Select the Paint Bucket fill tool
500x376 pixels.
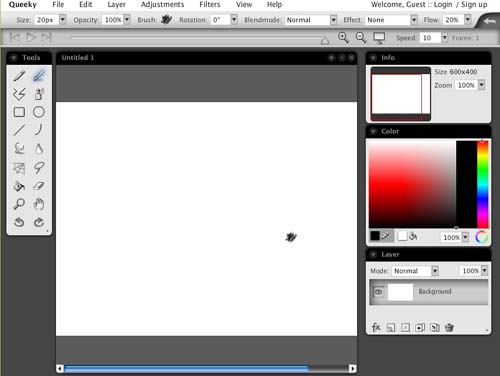pyautogui.click(x=19, y=186)
